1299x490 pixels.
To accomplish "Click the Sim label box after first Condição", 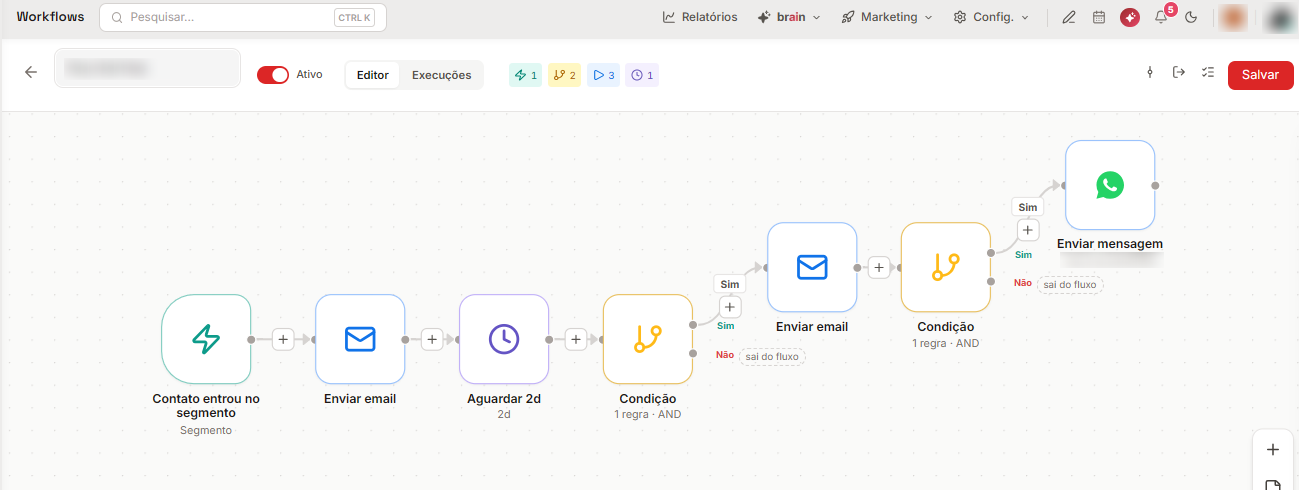I will tap(730, 285).
